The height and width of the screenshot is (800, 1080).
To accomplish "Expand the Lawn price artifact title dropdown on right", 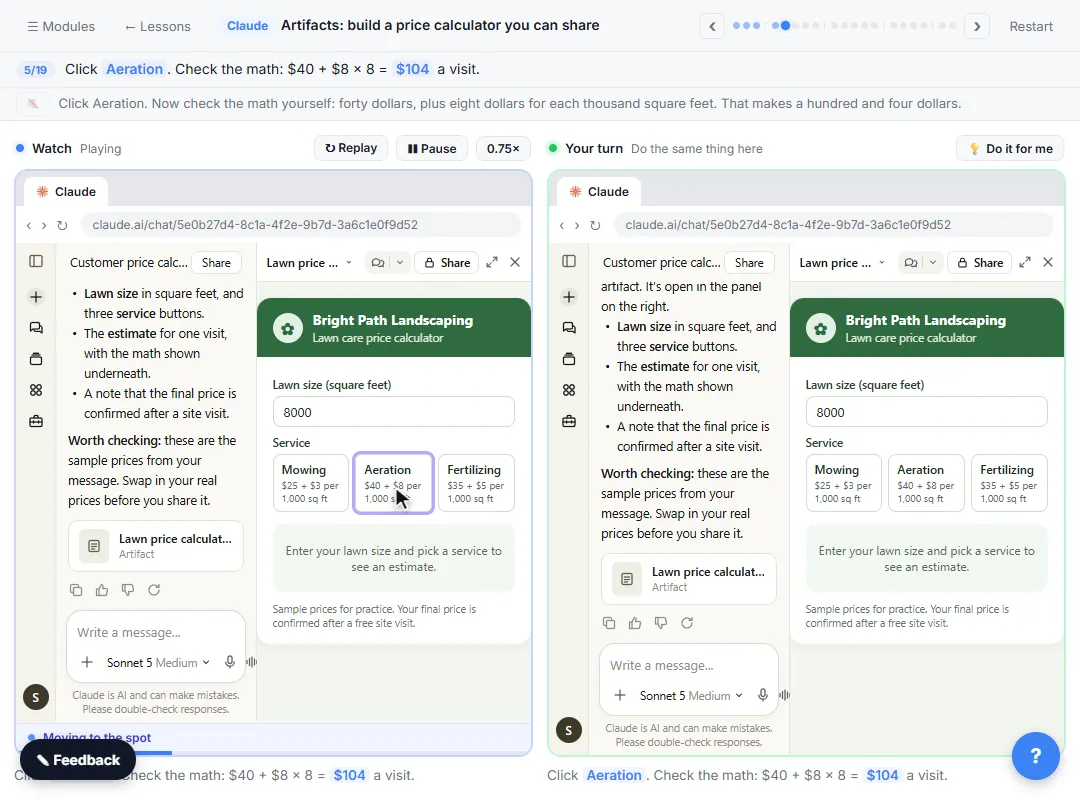I will 842,263.
